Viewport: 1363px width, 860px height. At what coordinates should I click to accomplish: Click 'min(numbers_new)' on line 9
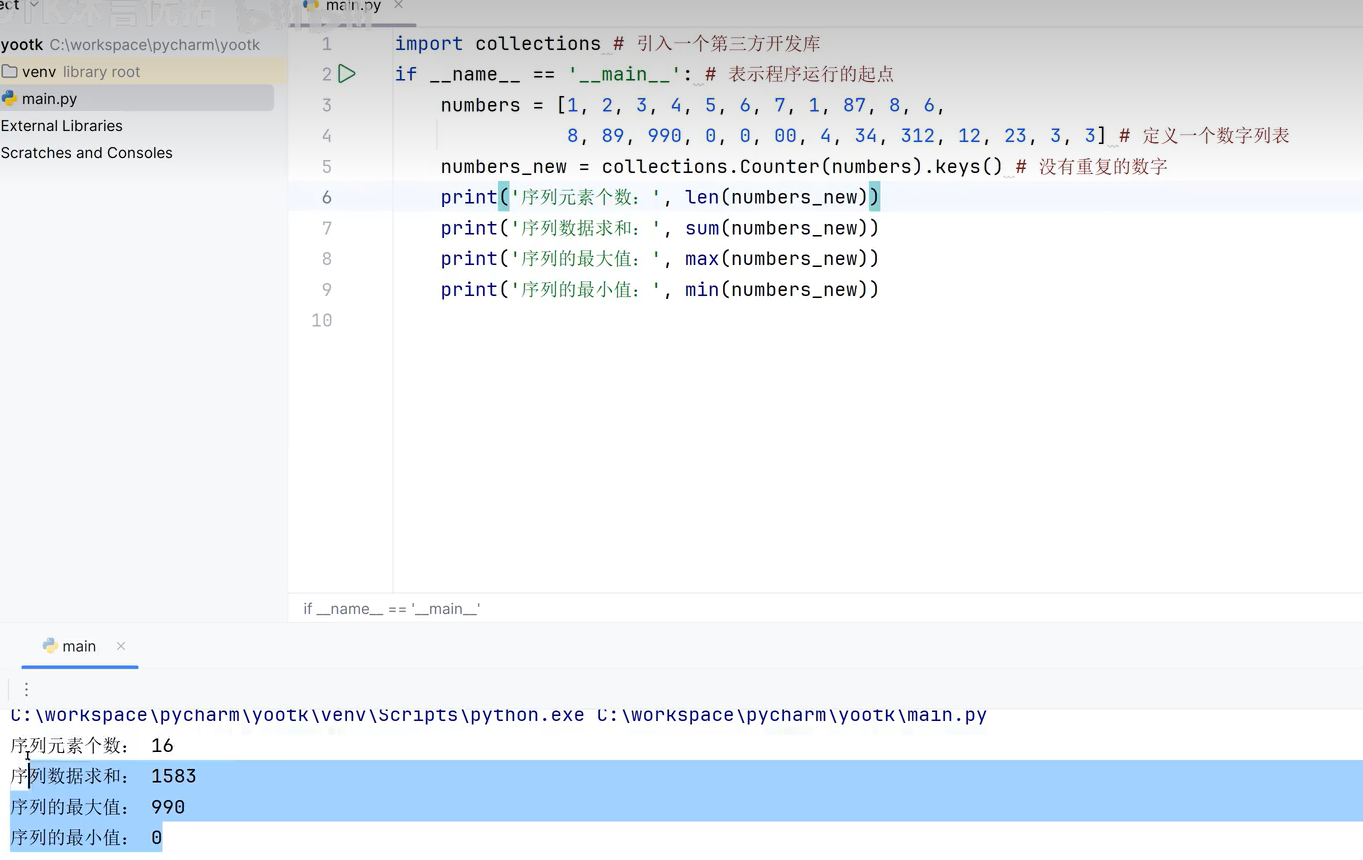[x=777, y=290]
